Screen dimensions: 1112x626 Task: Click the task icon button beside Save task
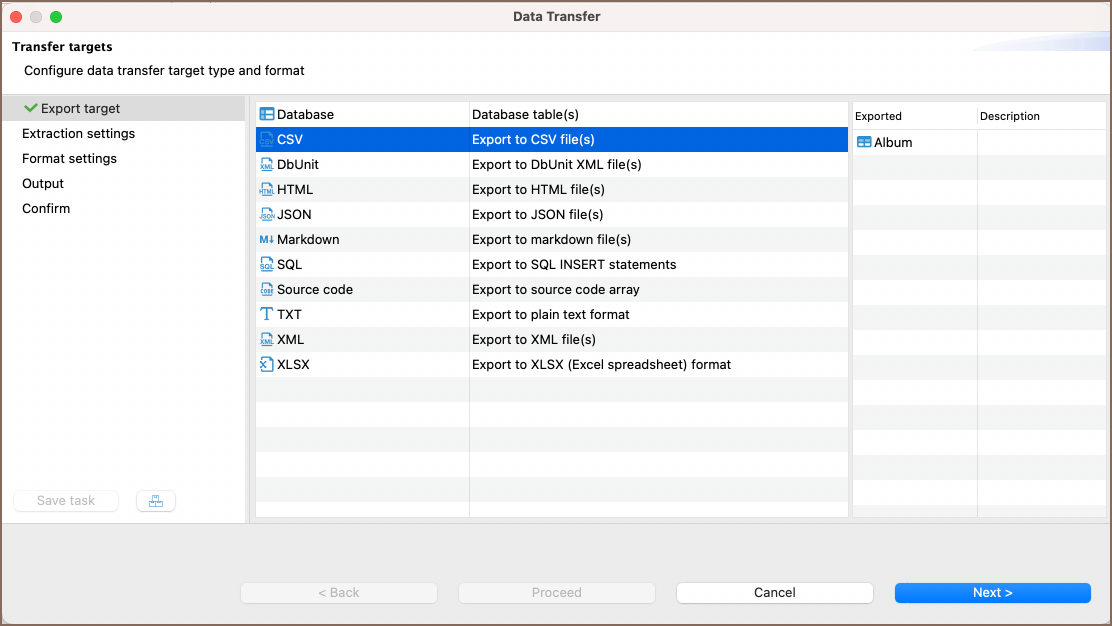point(156,501)
